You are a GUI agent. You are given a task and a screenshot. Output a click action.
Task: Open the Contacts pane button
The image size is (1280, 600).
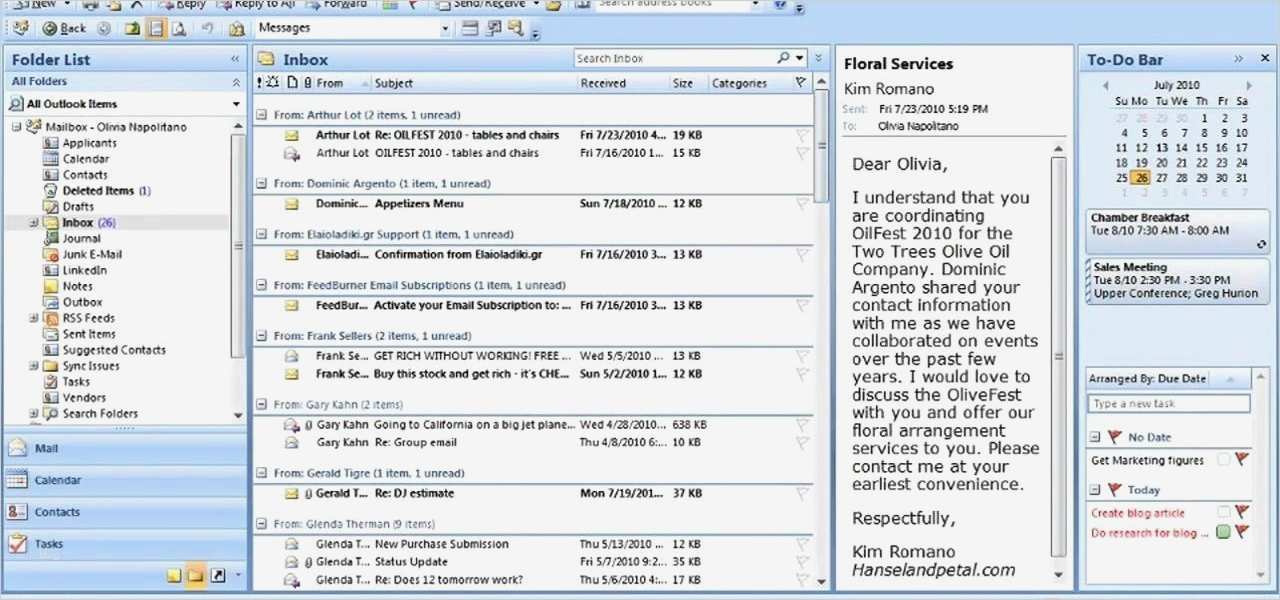pyautogui.click(x=125, y=512)
